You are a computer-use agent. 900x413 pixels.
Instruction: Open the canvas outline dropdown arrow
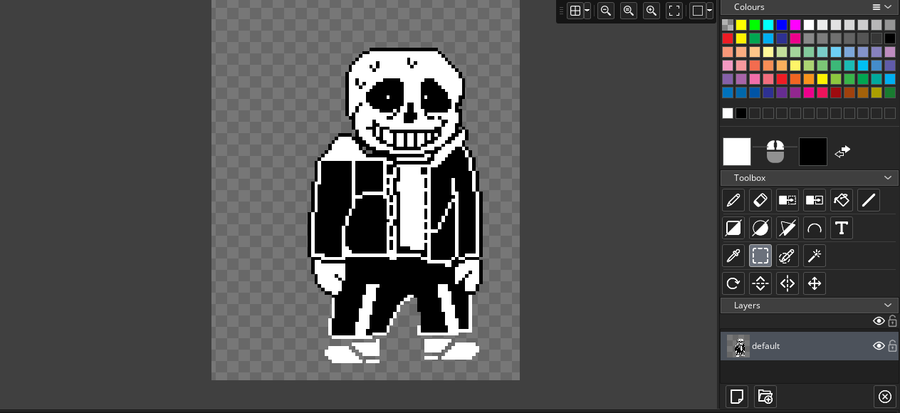coord(710,10)
